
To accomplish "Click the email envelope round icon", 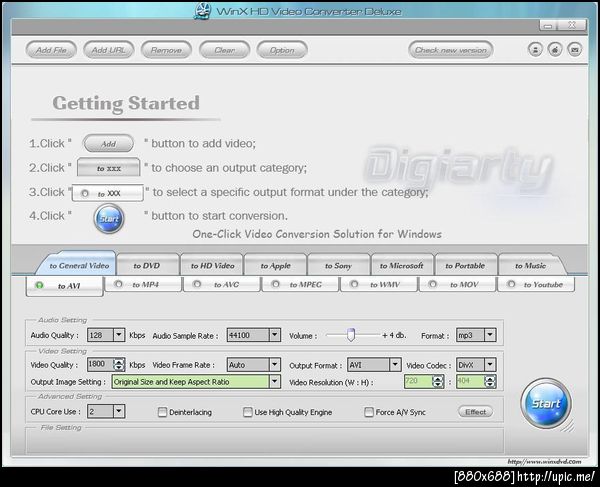I will click(x=575, y=50).
